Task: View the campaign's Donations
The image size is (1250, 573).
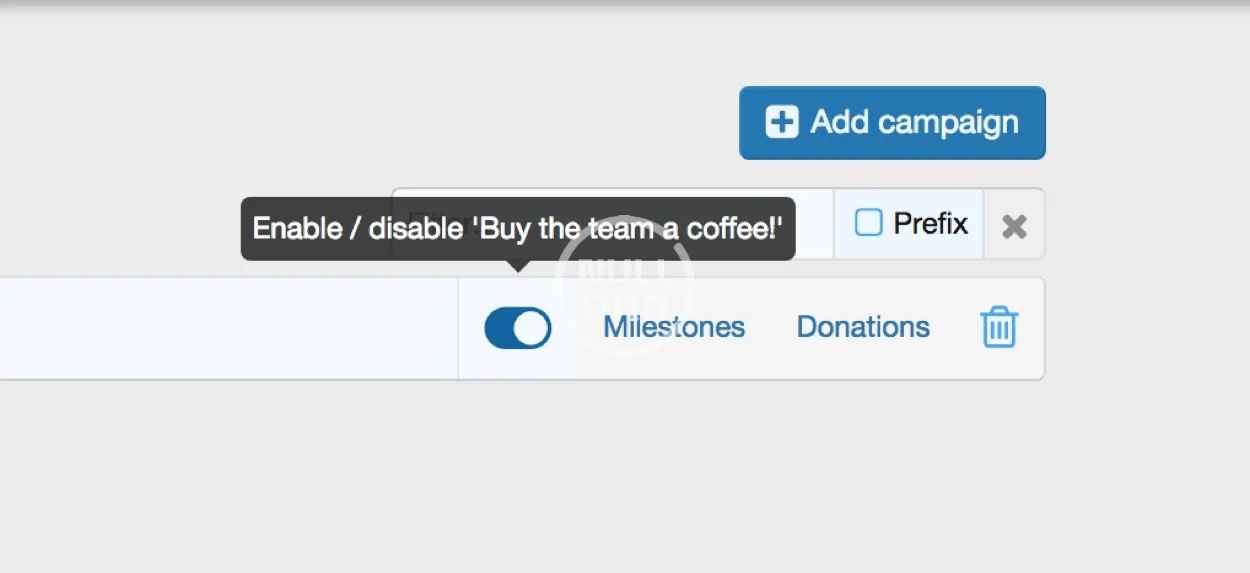Action: click(x=863, y=327)
